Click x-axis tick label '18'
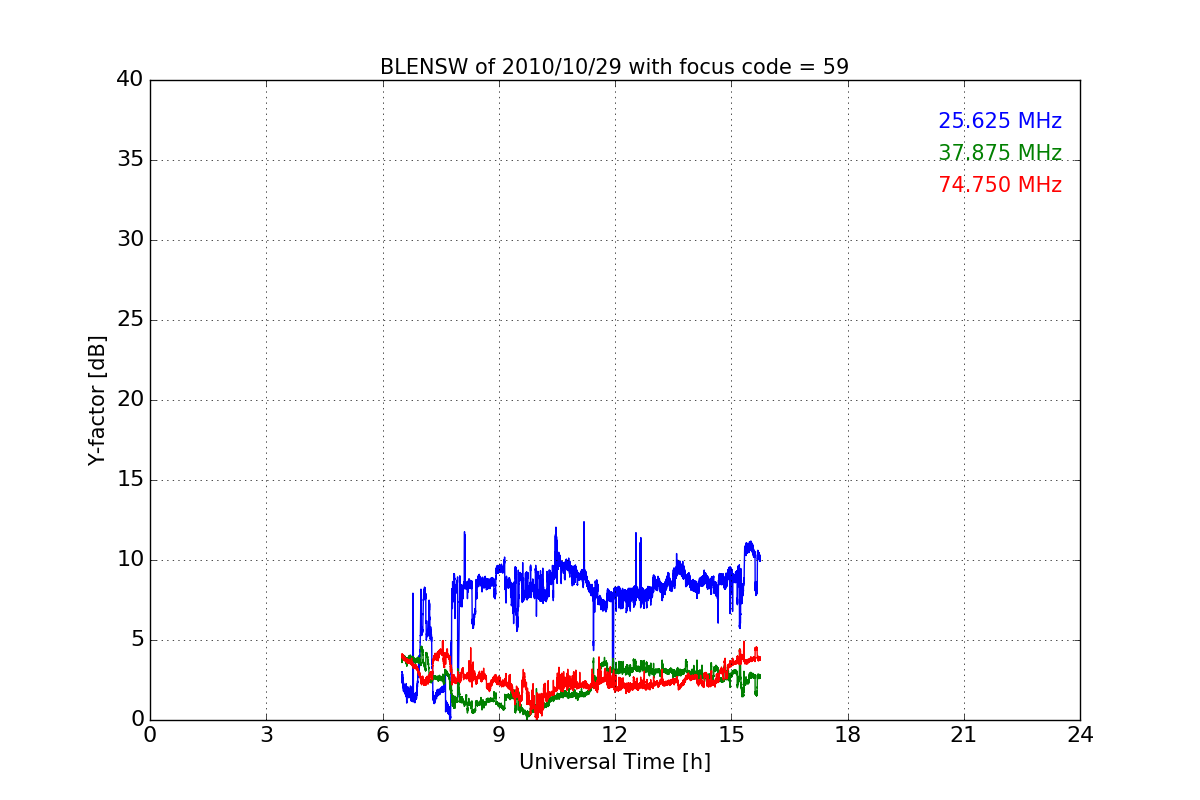This screenshot has height=800, width=1200. pyautogui.click(x=848, y=735)
